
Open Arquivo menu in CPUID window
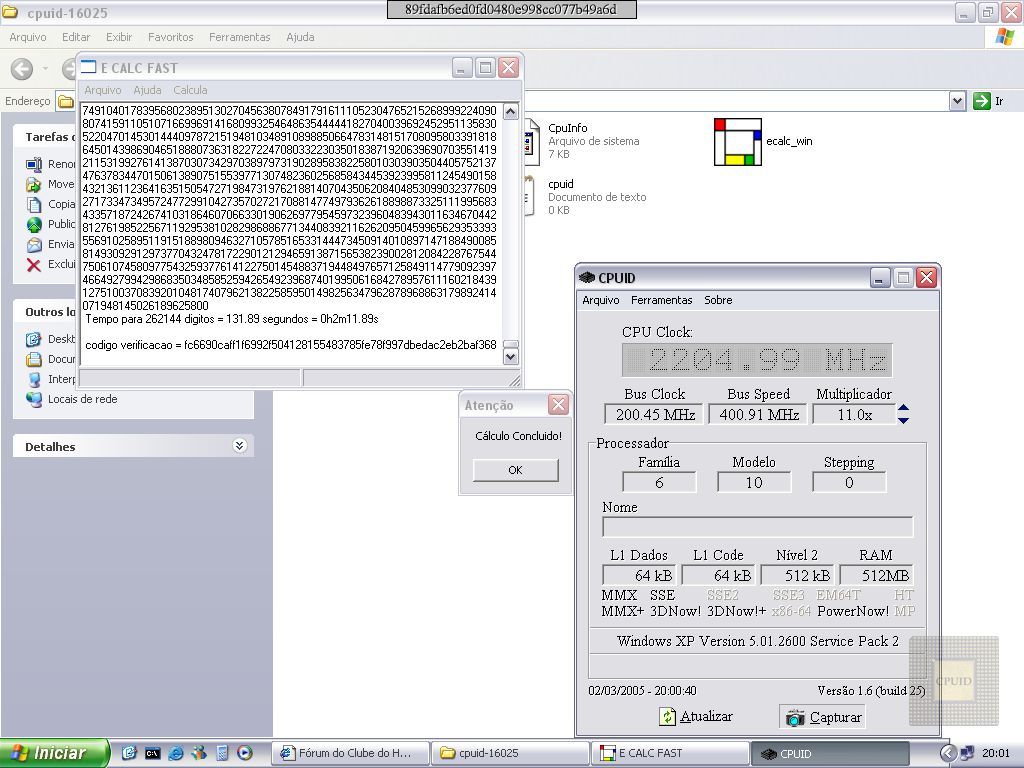(x=601, y=300)
